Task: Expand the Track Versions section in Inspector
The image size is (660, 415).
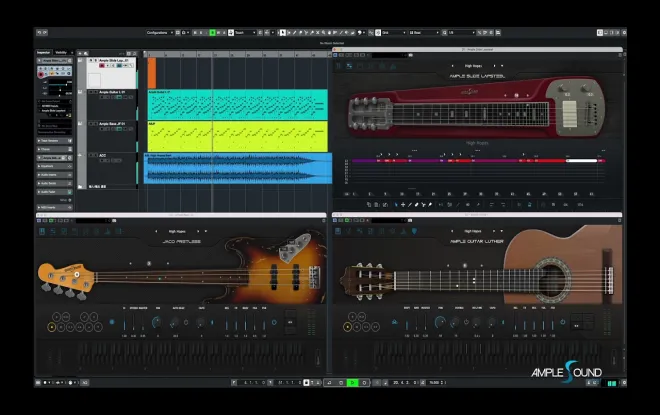Action: pyautogui.click(x=55, y=141)
